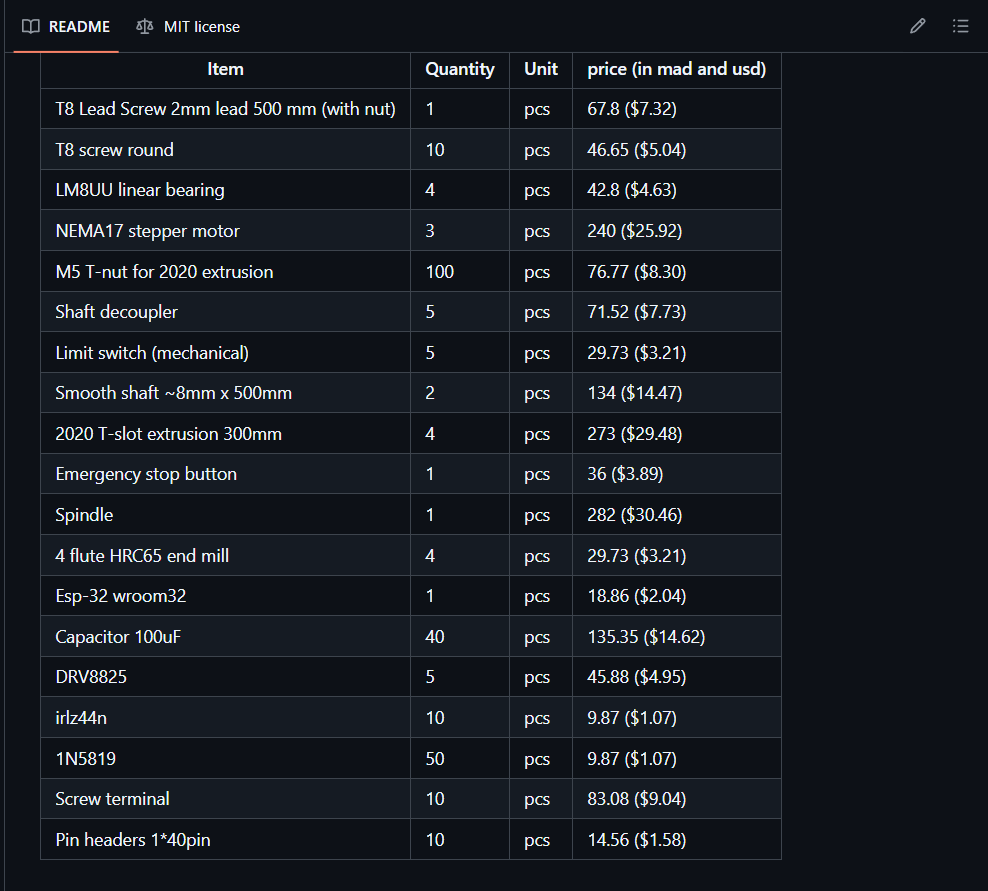988x891 pixels.
Task: Click the Capacitor 100uF quantity 40
Action: coord(435,637)
